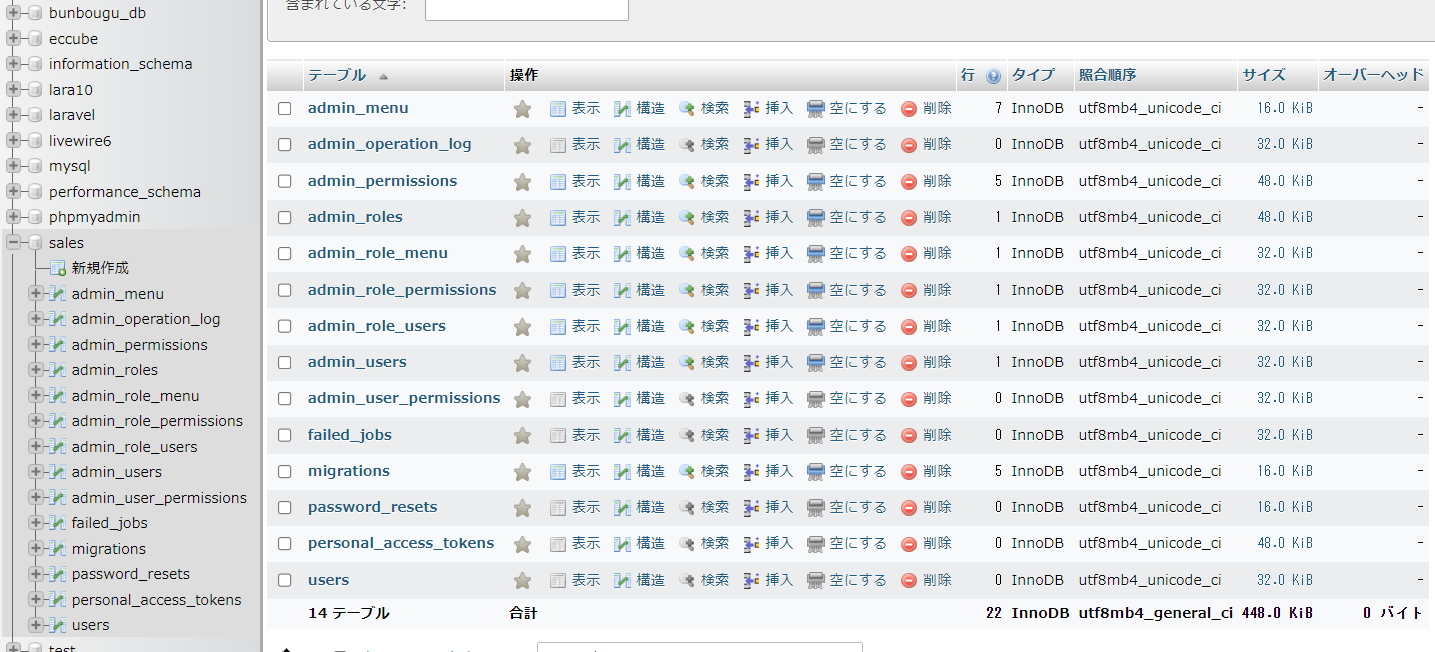Click the table name filter text field

[x=526, y=8]
